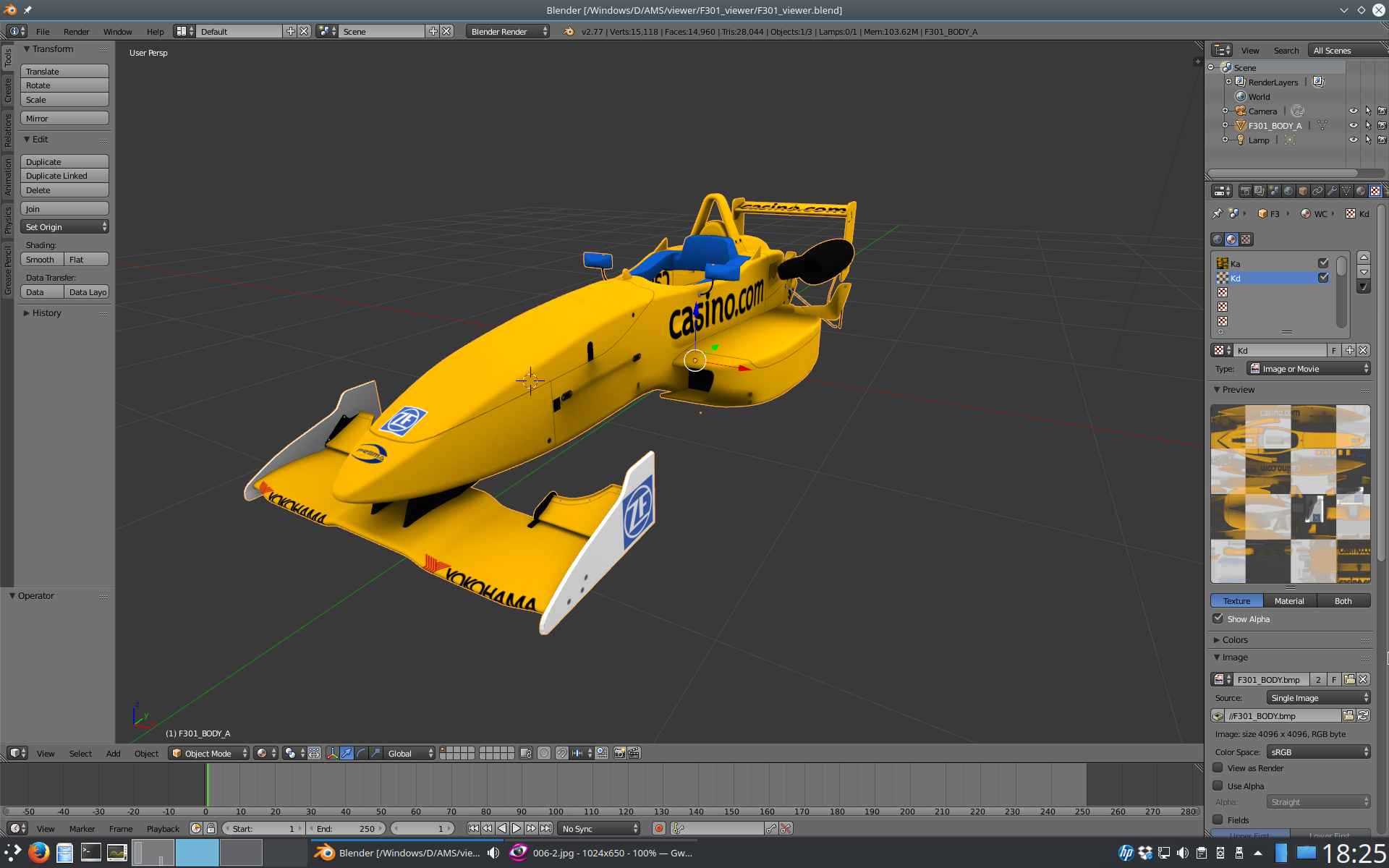Open the No Sync playback dropdown

(x=599, y=828)
